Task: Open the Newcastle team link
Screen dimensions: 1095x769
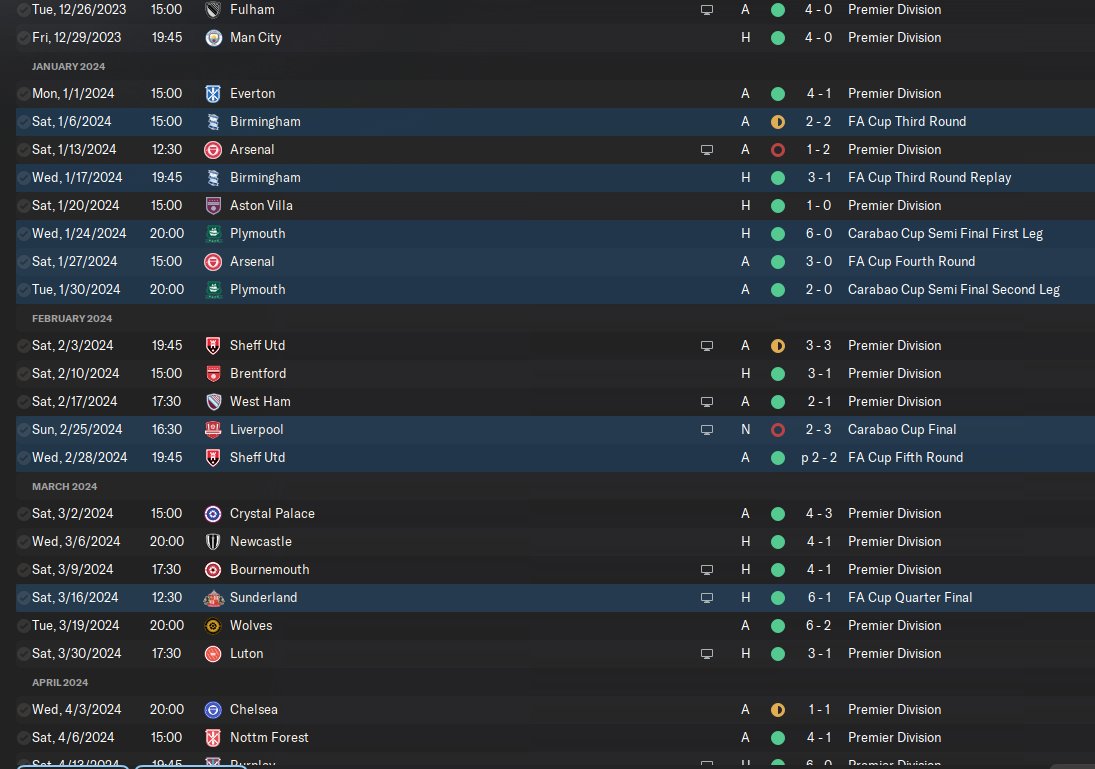Action: (x=260, y=541)
